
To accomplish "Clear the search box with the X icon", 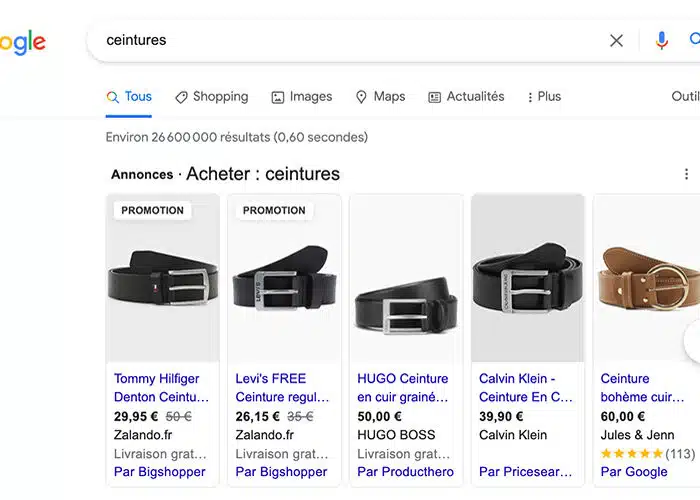I will click(616, 41).
